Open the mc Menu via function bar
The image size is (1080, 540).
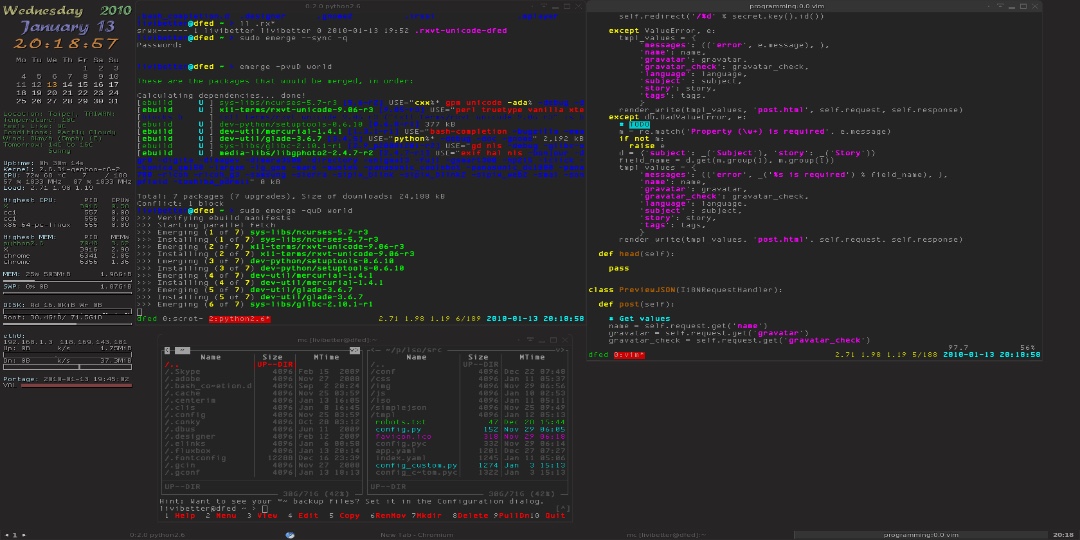pyautogui.click(x=225, y=516)
